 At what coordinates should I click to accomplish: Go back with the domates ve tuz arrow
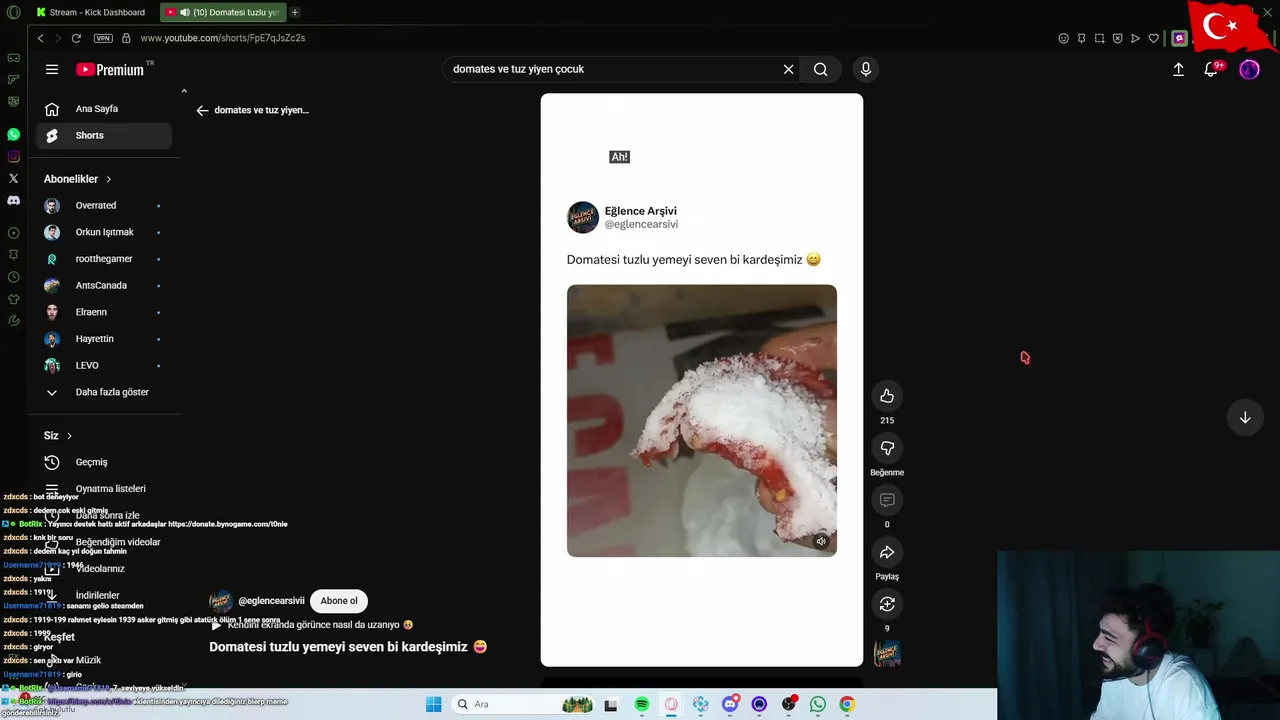(202, 110)
